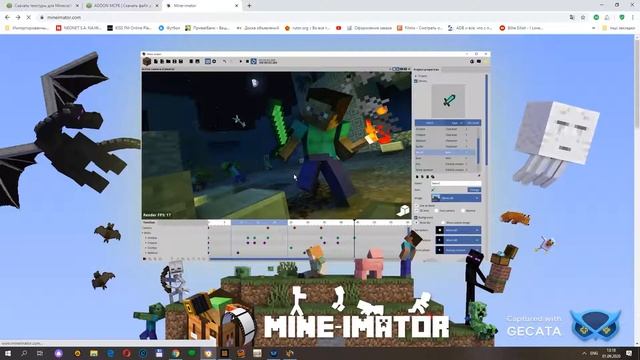This screenshot has width=640, height=360.
Task: Open the Windows notification center
Action: pyautogui.click(x=629, y=353)
